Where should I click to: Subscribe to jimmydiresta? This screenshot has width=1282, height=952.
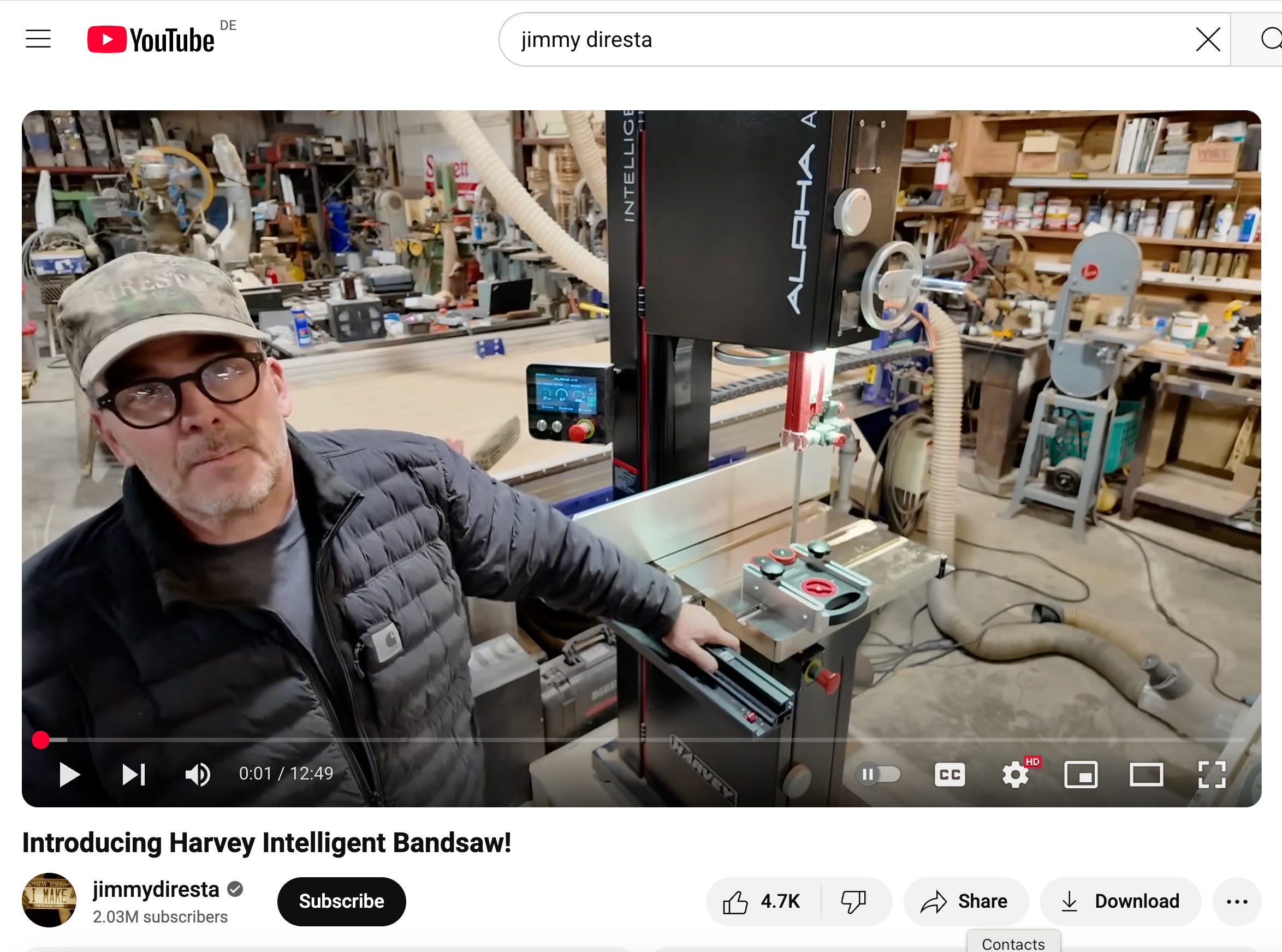pos(341,901)
